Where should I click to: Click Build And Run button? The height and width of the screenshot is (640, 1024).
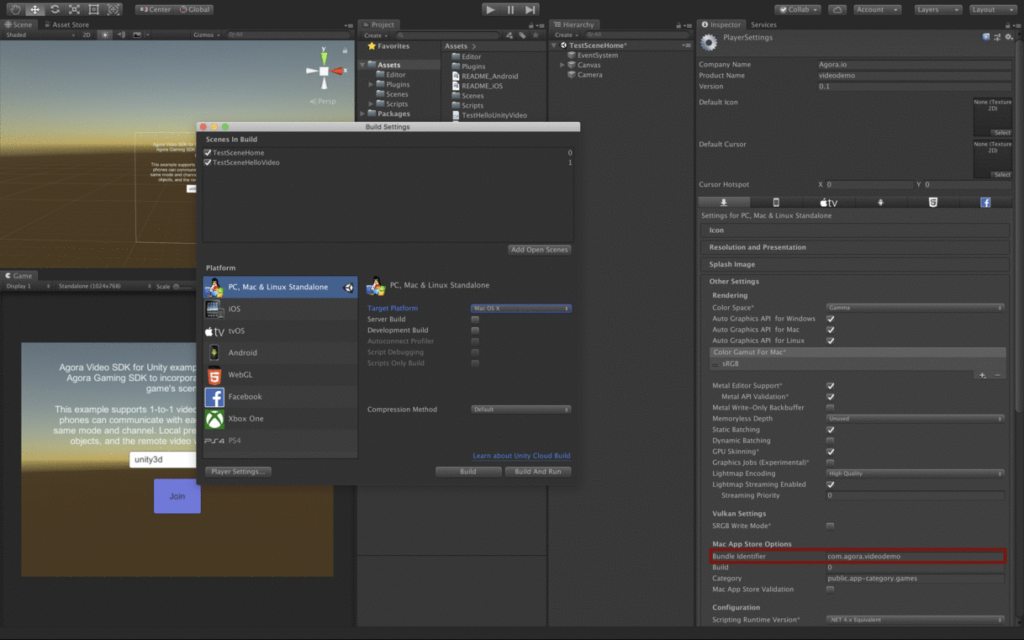point(538,472)
